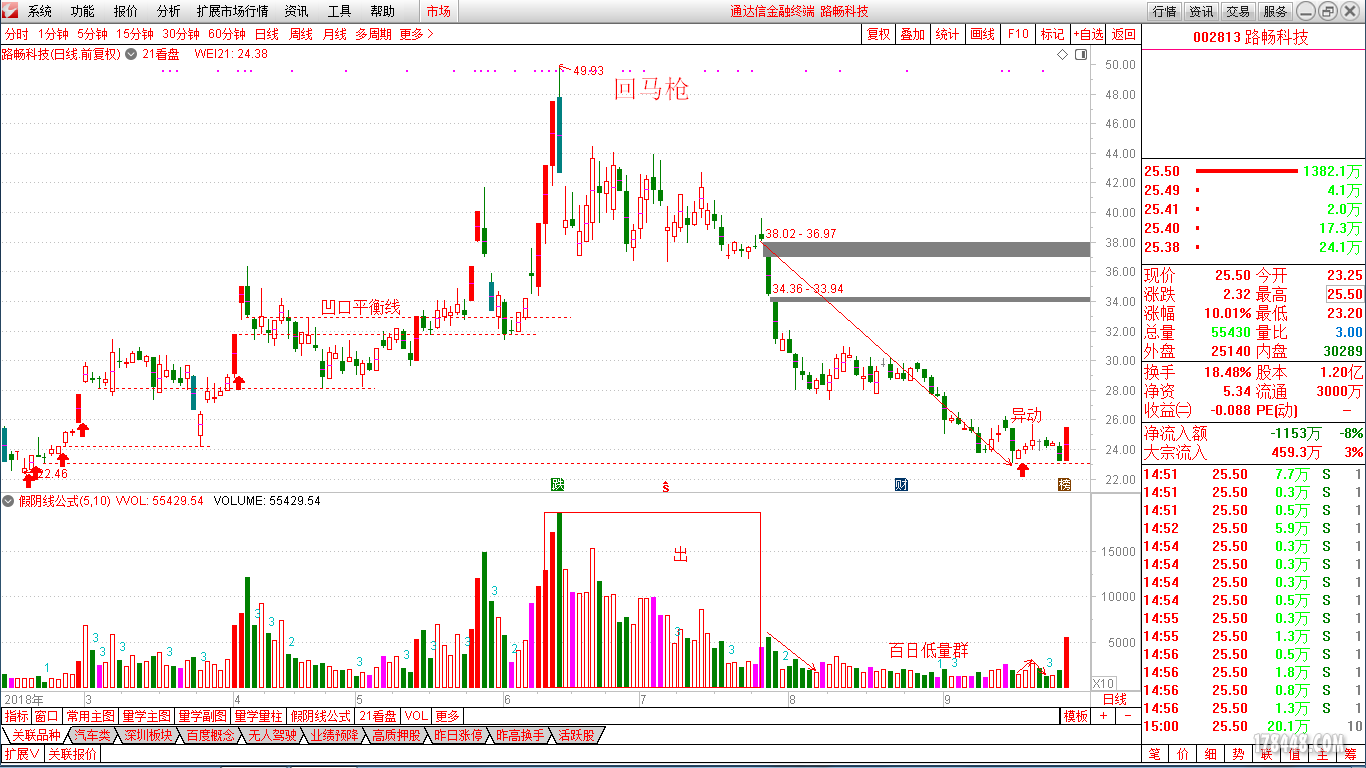Image resolution: width=1366 pixels, height=768 pixels.
Task: Click the + zoom button beside 模板
Action: coord(1103,716)
